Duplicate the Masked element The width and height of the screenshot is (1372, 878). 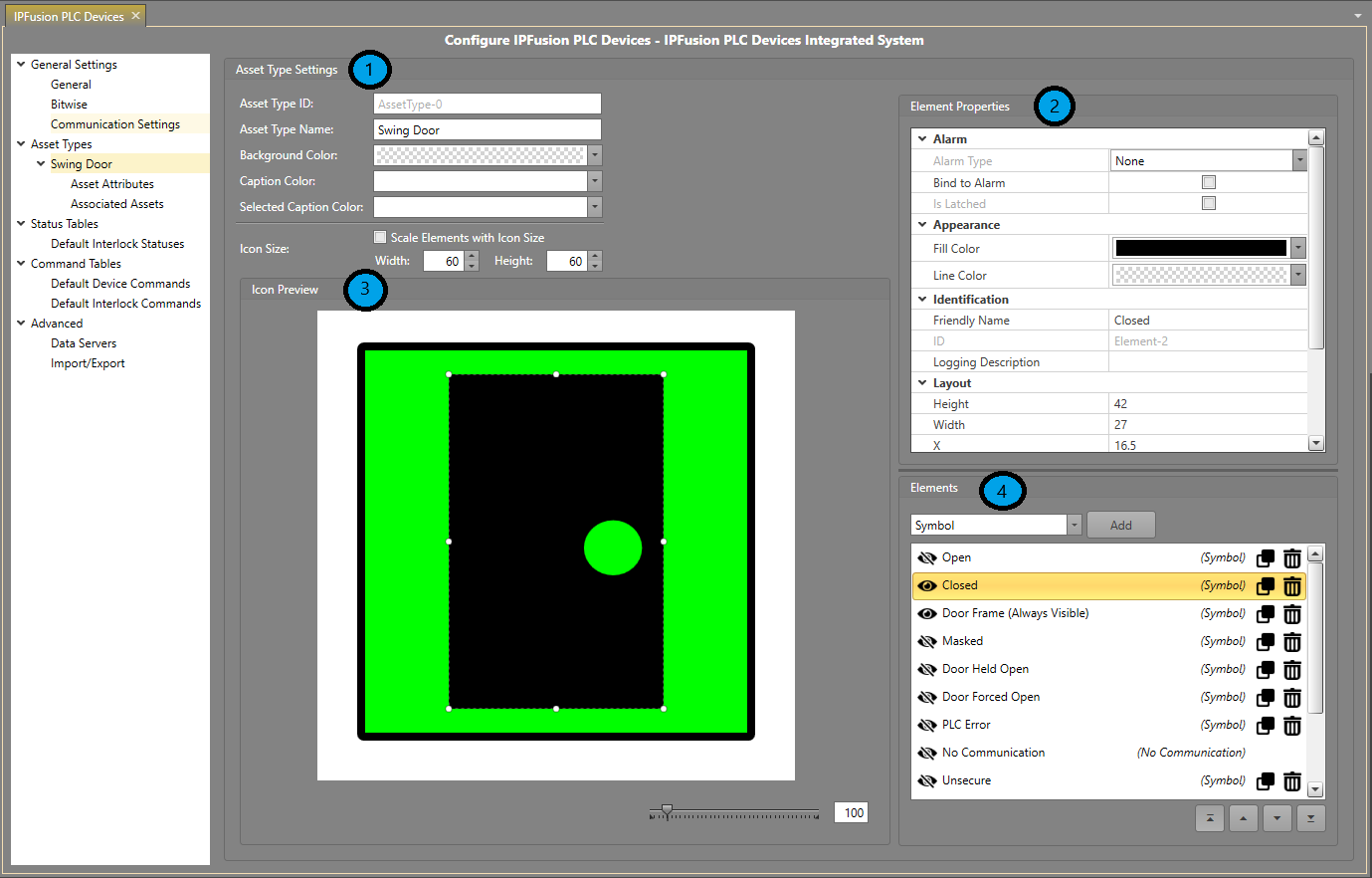[x=1266, y=642]
